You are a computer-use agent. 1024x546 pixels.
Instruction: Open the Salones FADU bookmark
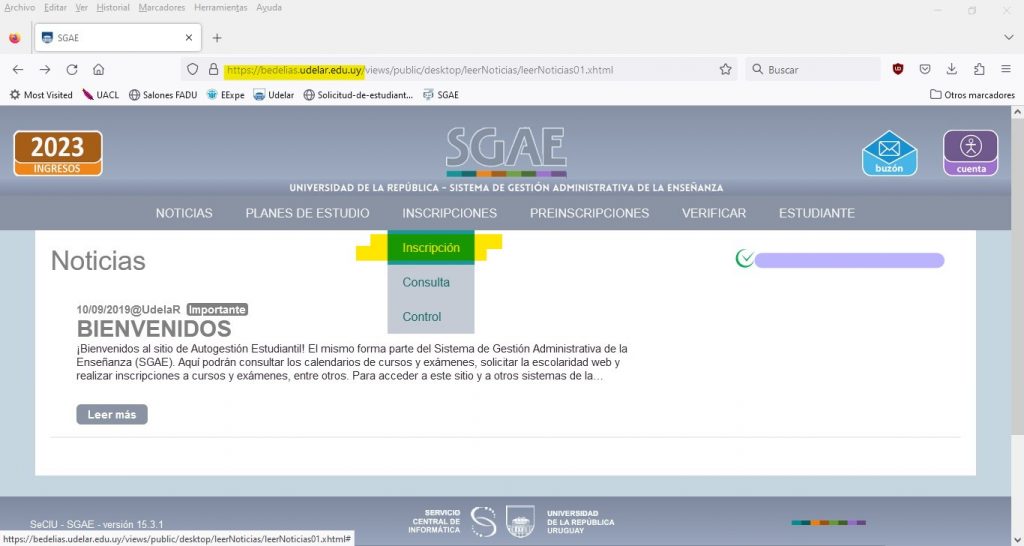163,95
